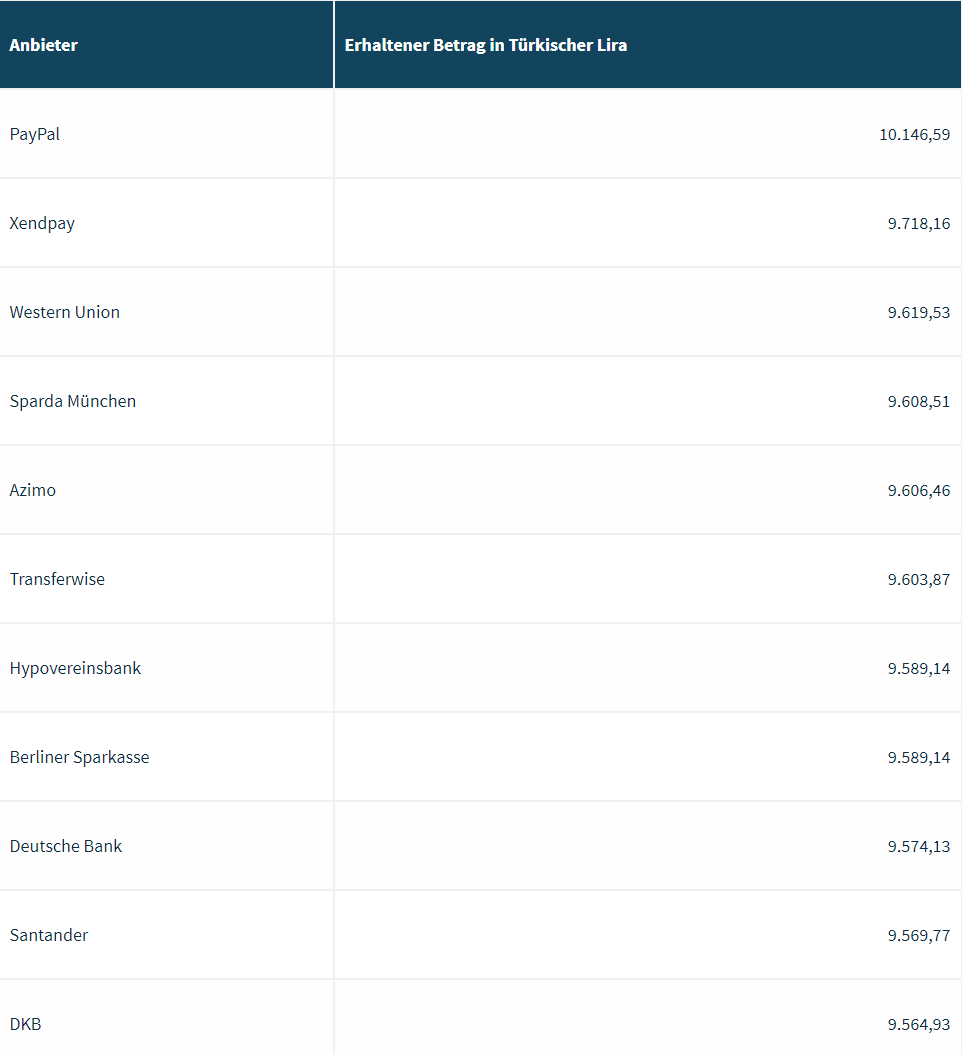
Task: Click the Deutsche Bank provider name
Action: (66, 846)
